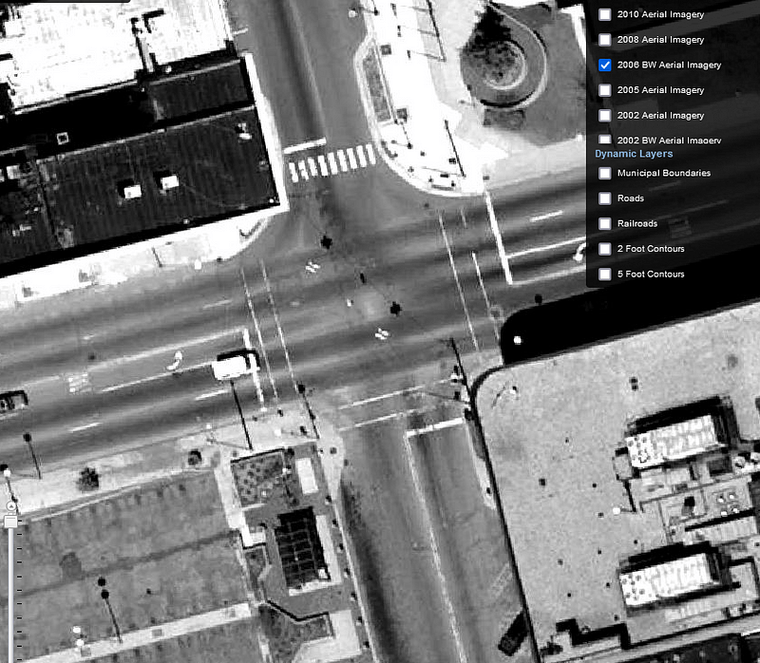Turn on 2008 Aerial Imagery checkbox
This screenshot has height=663, width=760.
[x=605, y=40]
